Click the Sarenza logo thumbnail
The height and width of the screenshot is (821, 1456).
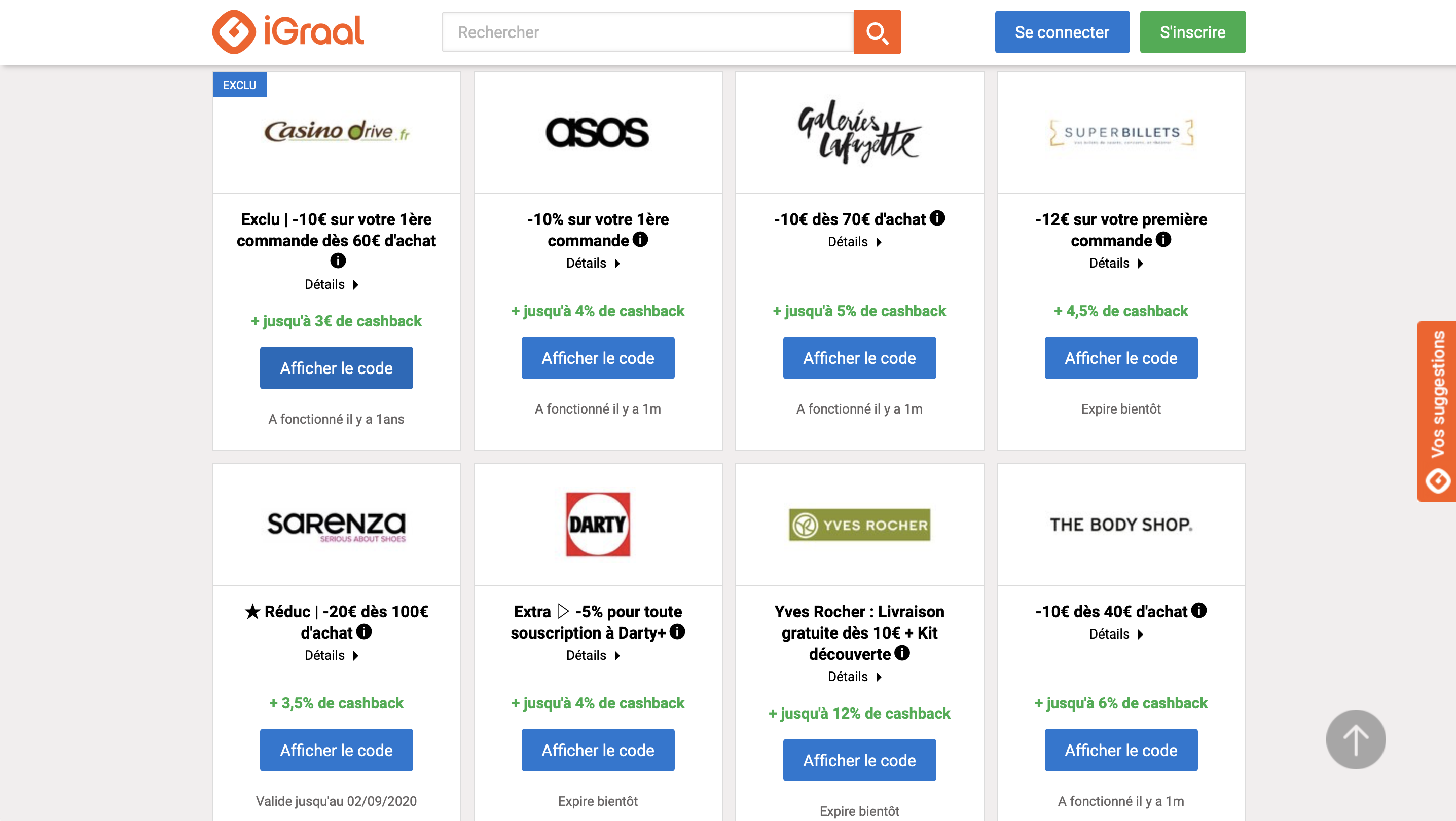click(x=336, y=527)
